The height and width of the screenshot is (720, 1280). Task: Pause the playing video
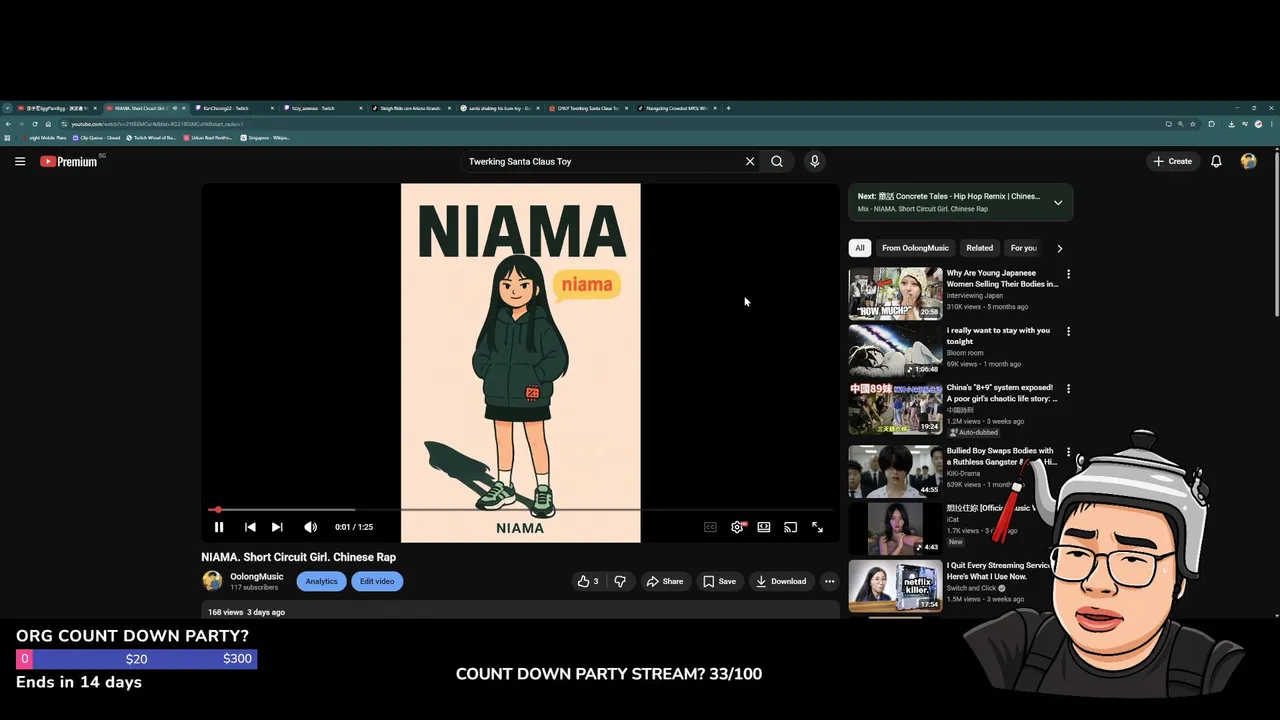click(x=219, y=527)
